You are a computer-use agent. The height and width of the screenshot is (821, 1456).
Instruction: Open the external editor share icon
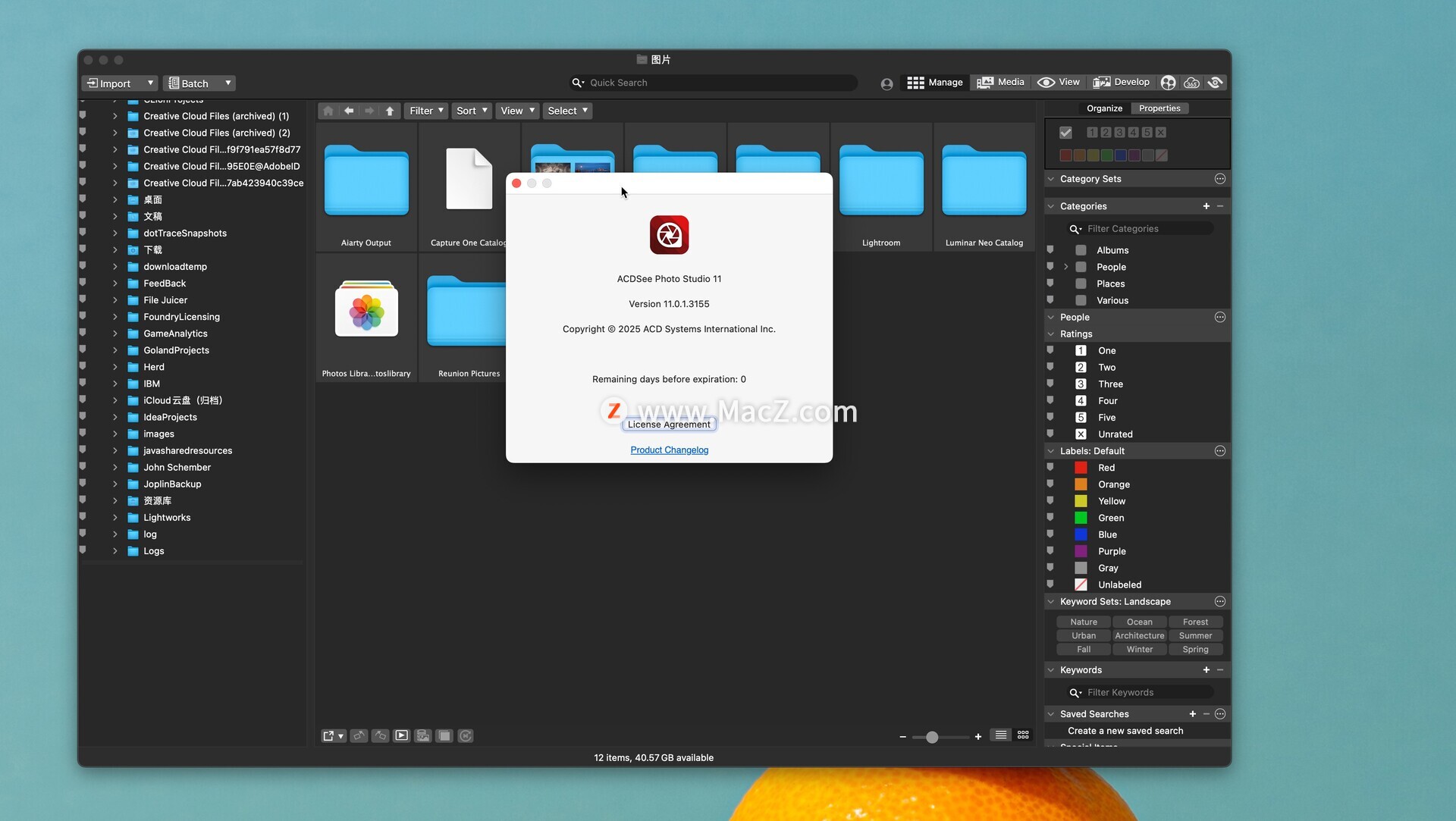[333, 735]
